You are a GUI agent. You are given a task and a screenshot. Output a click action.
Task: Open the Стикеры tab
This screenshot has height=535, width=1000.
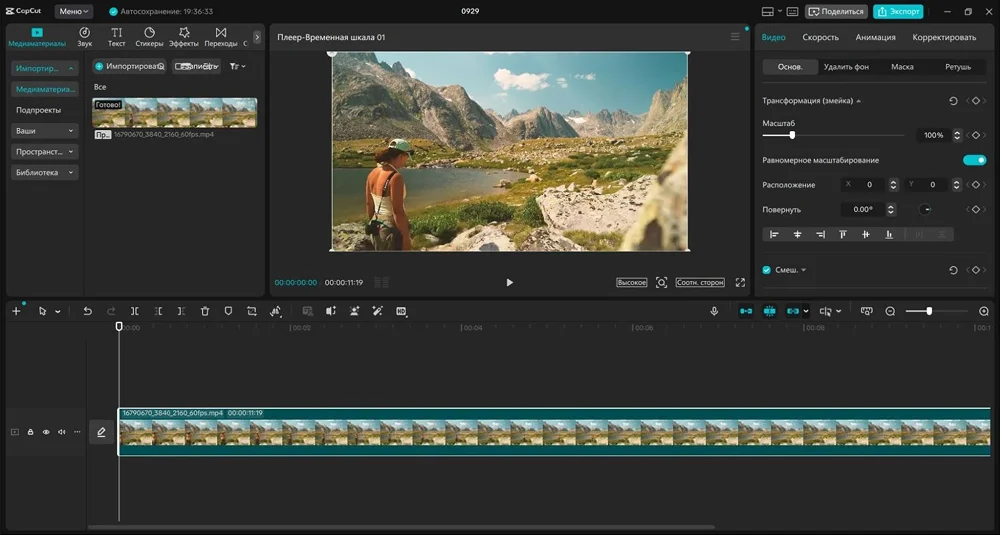[149, 36]
